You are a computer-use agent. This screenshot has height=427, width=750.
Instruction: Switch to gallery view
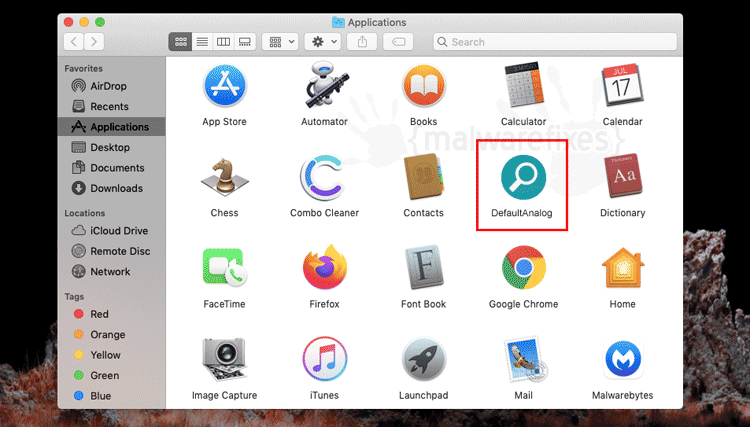click(x=245, y=42)
